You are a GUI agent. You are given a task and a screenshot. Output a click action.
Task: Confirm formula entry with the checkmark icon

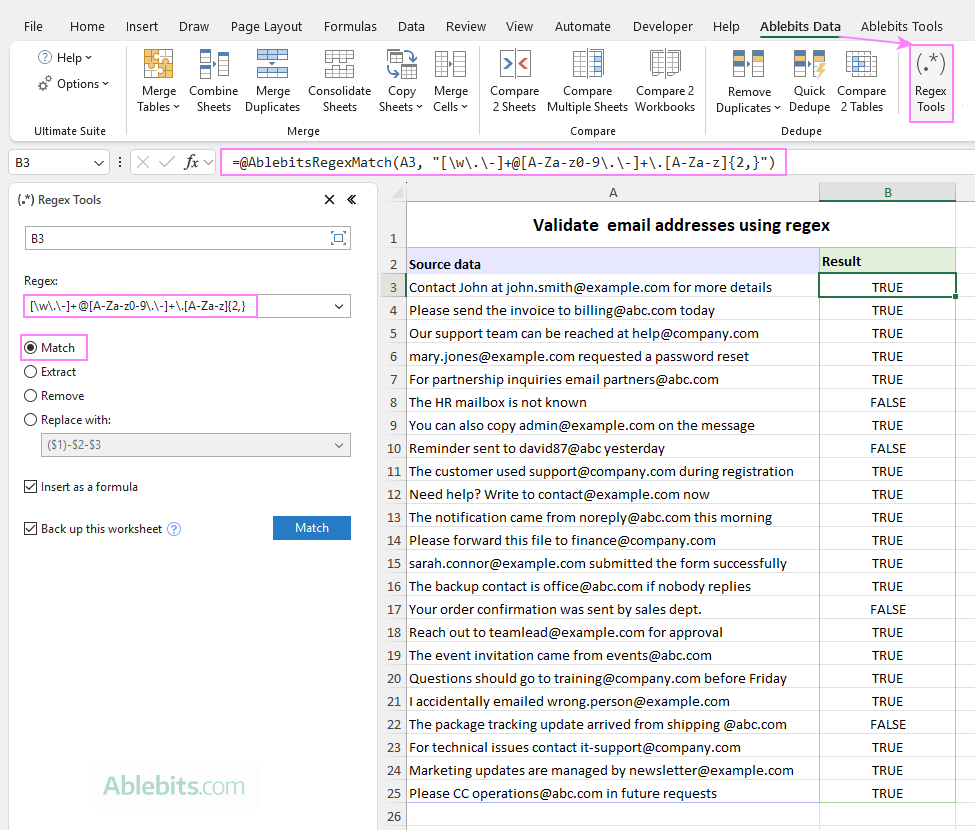click(167, 162)
